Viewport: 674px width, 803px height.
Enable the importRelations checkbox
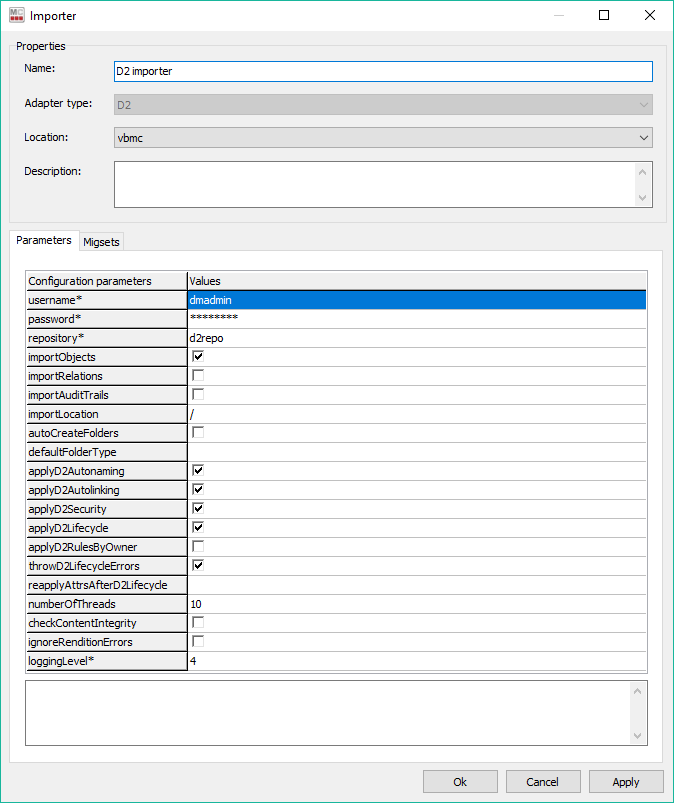(x=198, y=376)
